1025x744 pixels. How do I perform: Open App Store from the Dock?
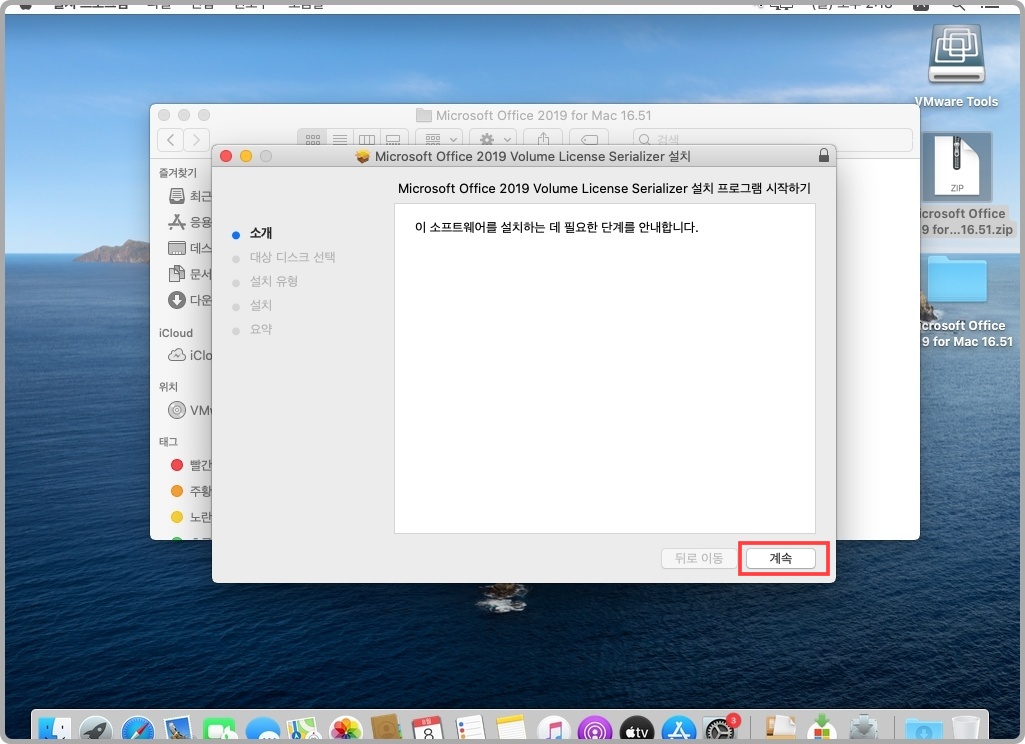678,729
